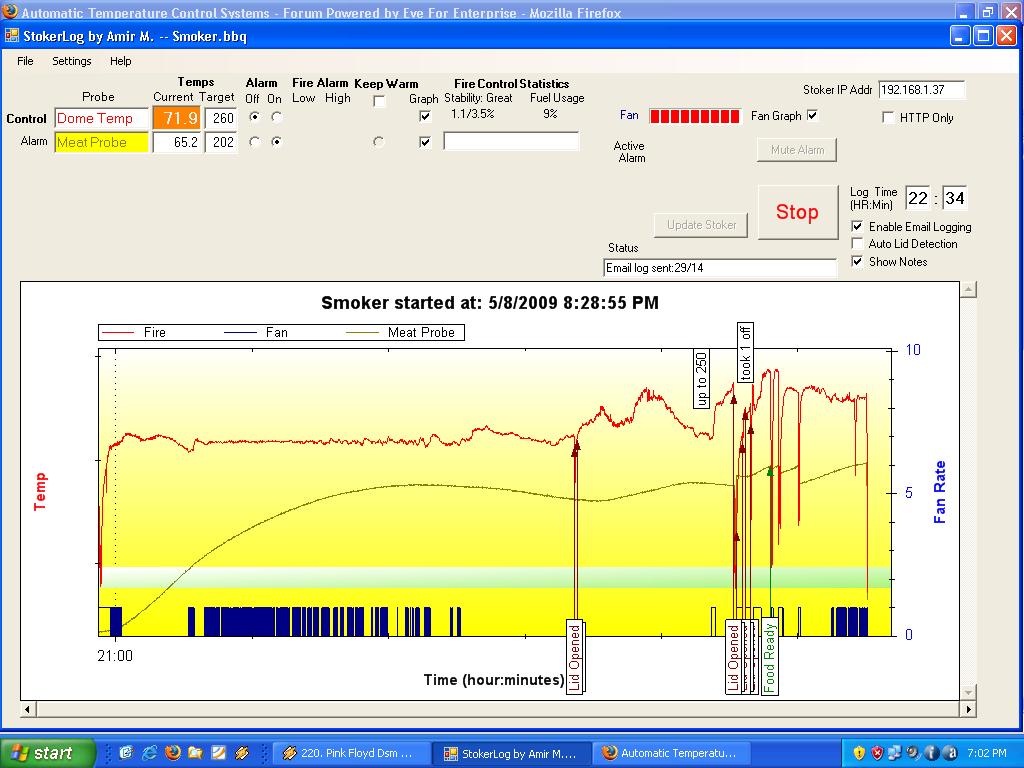This screenshot has width=1024, height=768.
Task: Uncheck the Show Notes checkbox
Action: (858, 262)
